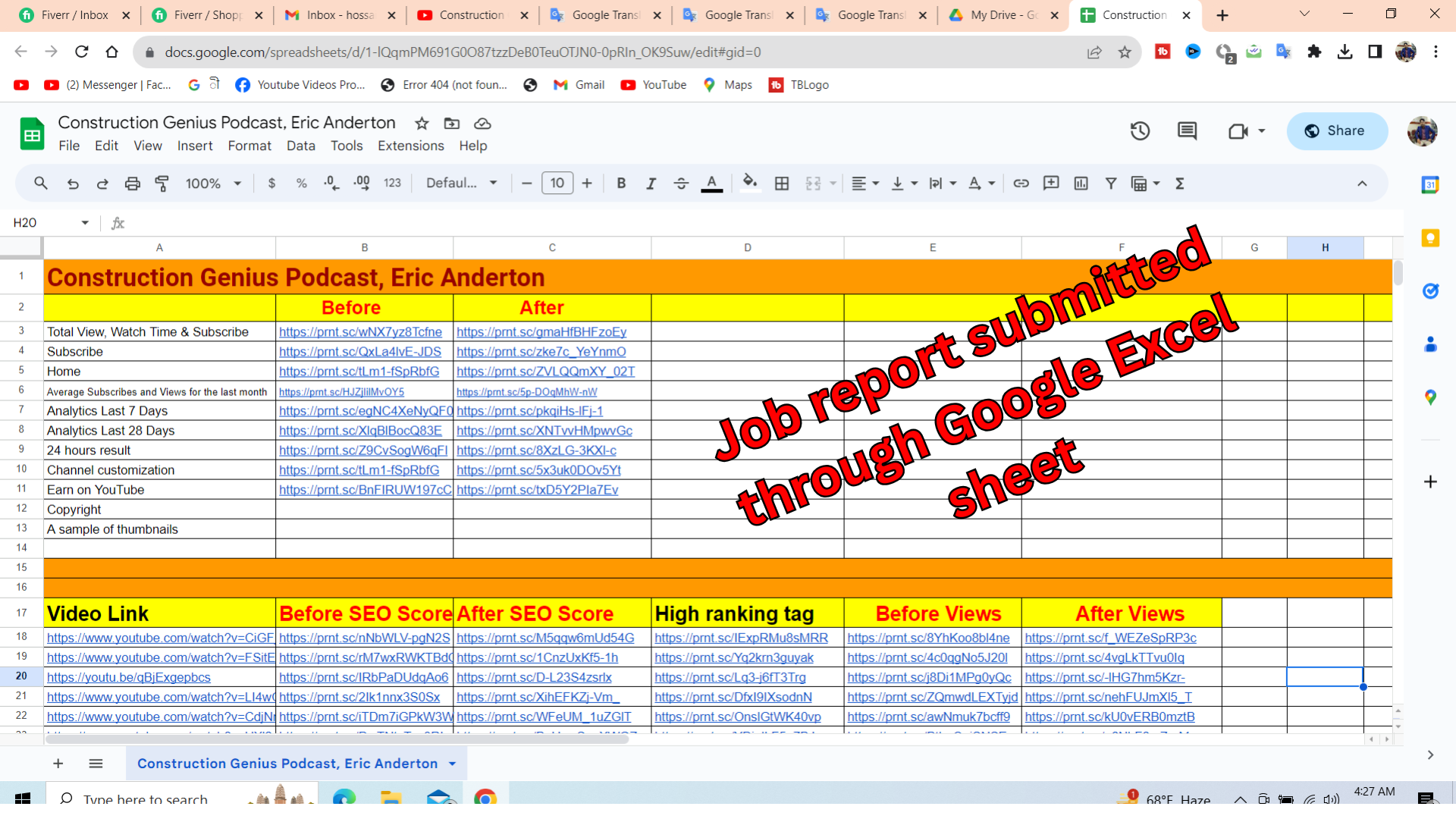The image size is (1456, 819).
Task: Add a new sheet
Action: tap(58, 764)
